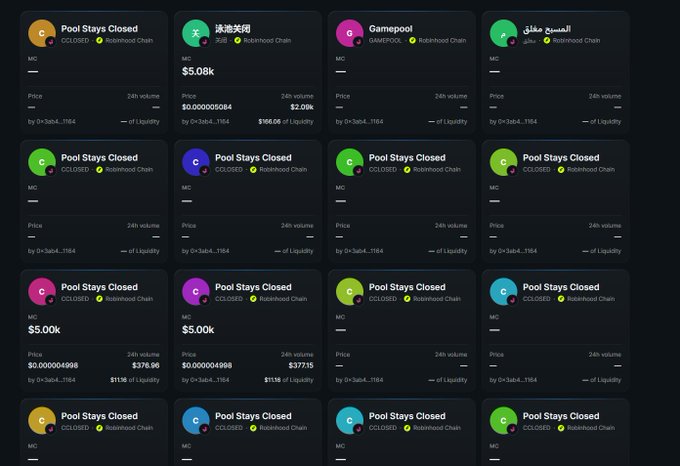Click verified badge in the 泳池关闭 card
The width and height of the screenshot is (680, 466).
[x=238, y=40]
